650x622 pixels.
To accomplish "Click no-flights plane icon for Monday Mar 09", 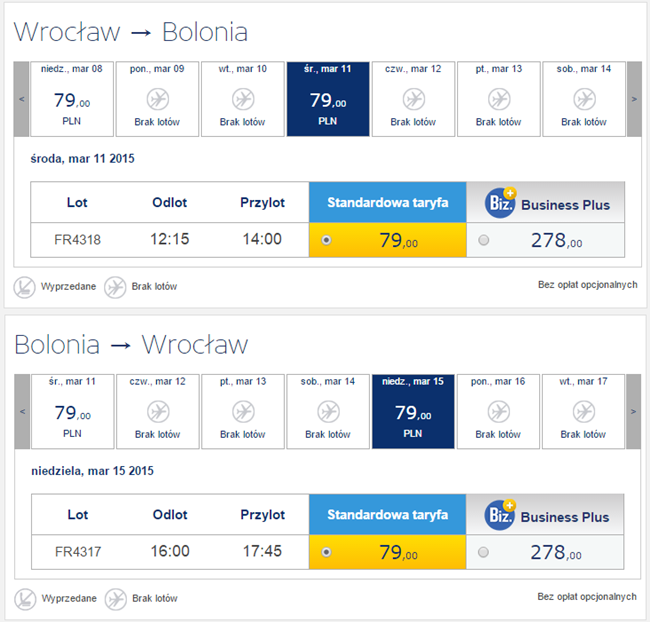I will pyautogui.click(x=158, y=99).
